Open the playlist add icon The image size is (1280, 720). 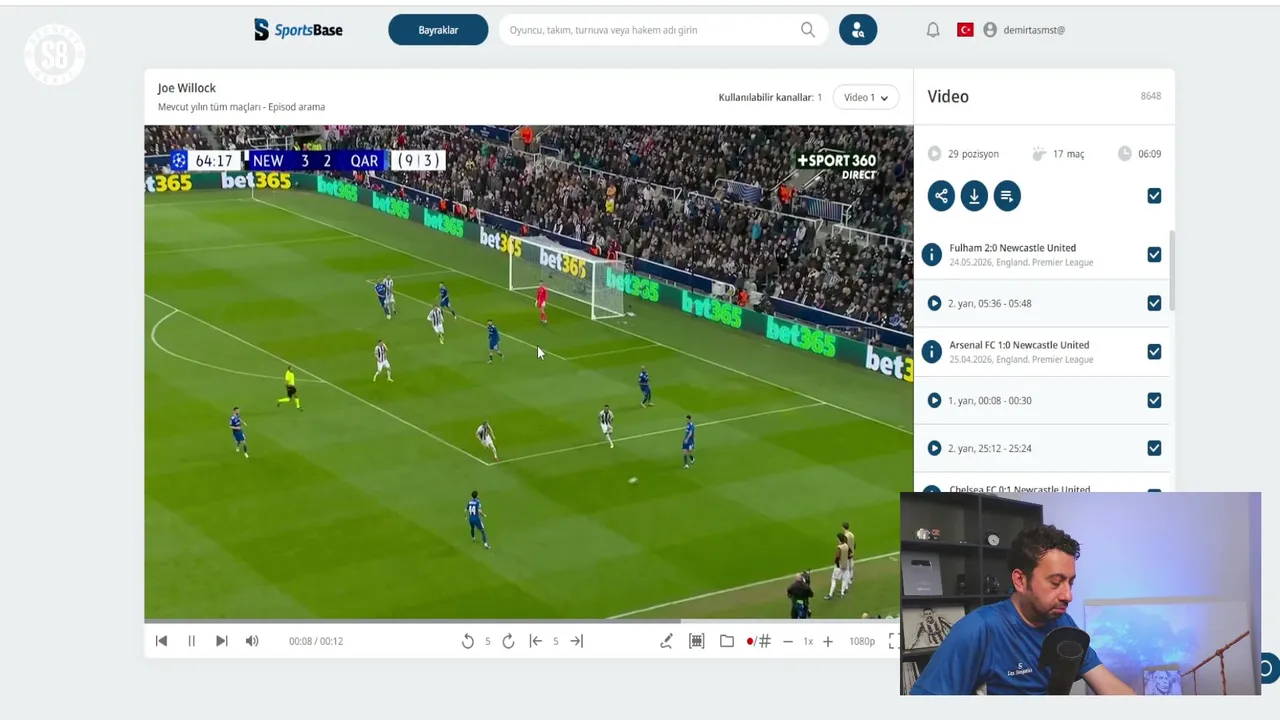click(x=1007, y=196)
